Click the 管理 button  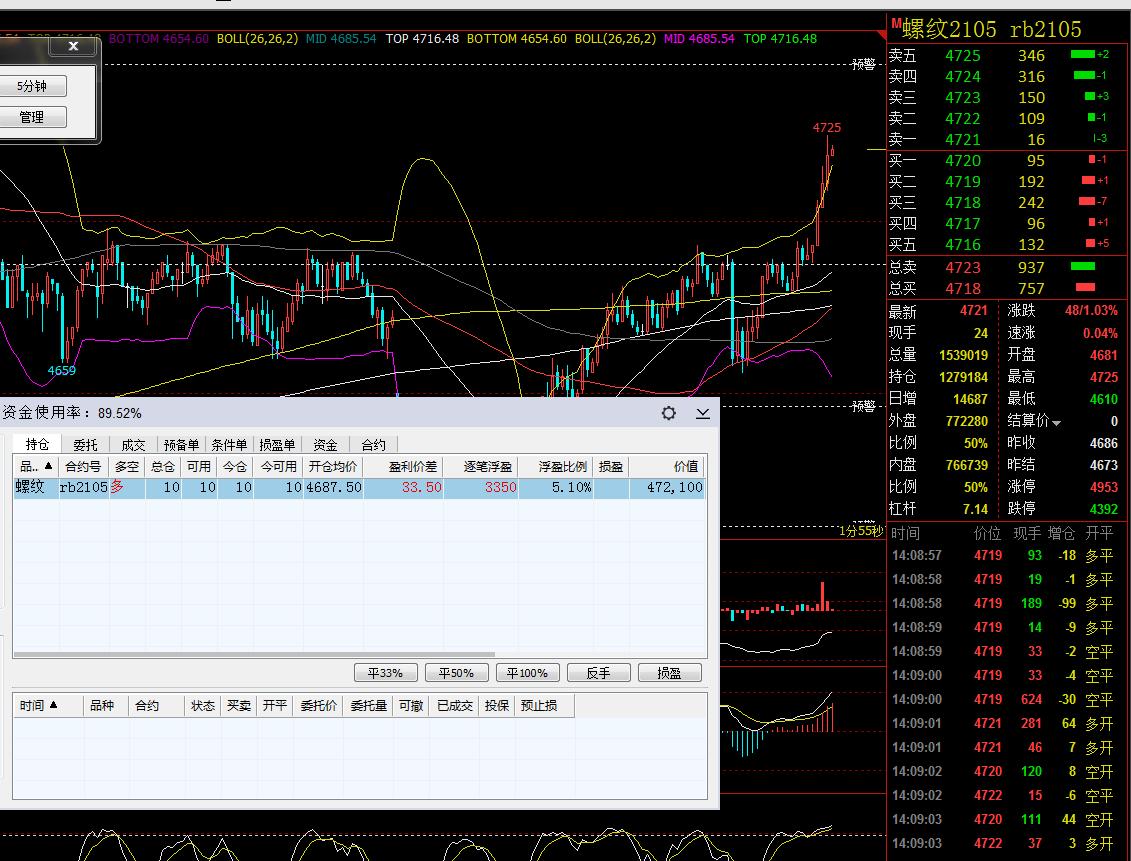32,117
